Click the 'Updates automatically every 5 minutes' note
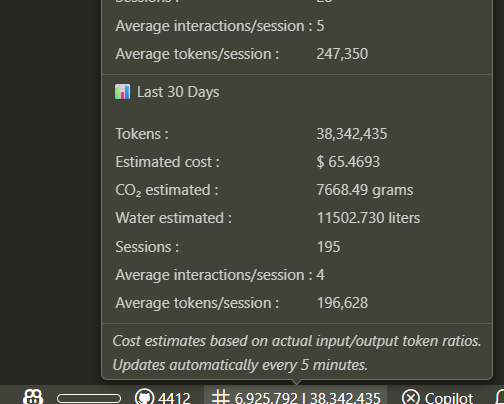This screenshot has width=504, height=404. click(240, 365)
